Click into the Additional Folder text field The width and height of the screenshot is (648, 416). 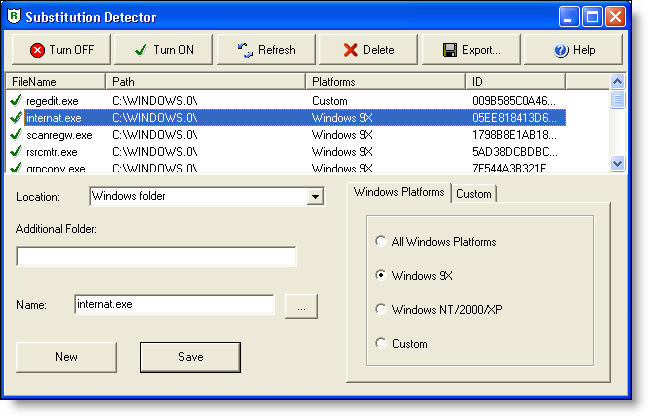click(x=157, y=257)
